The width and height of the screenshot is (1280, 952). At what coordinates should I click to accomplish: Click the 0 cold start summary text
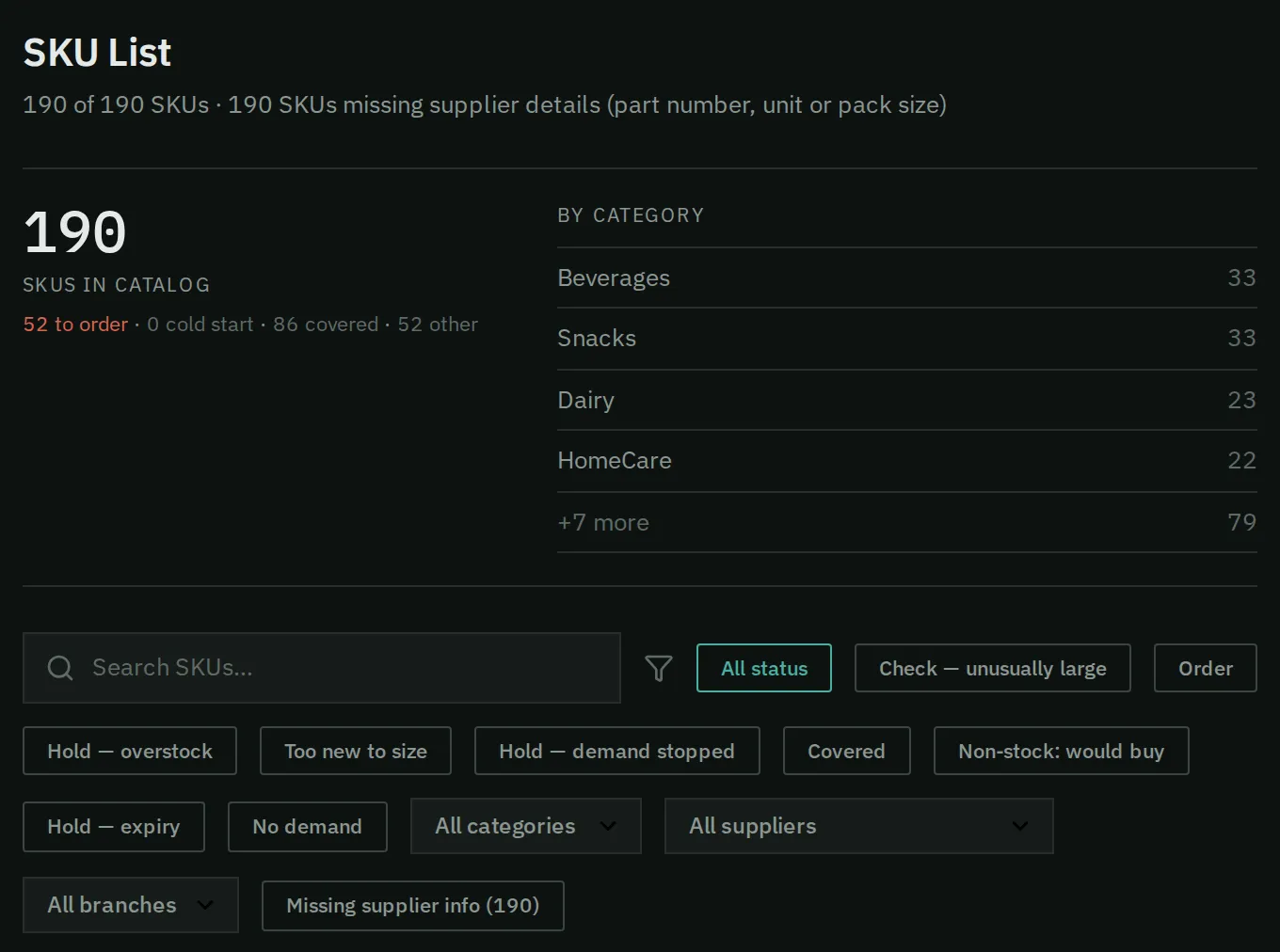point(200,325)
